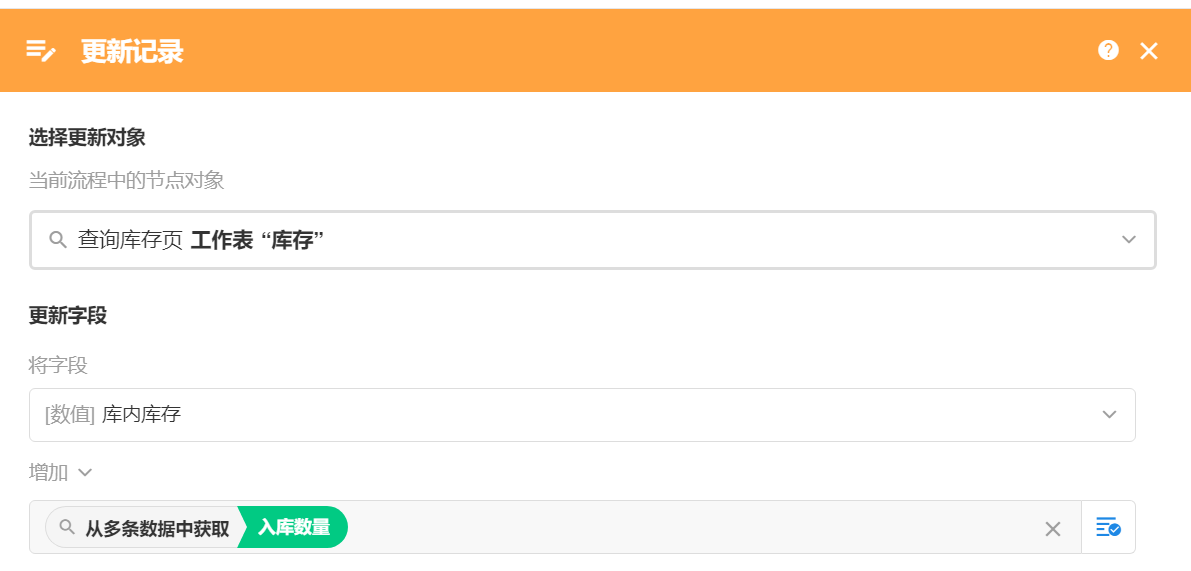
Task: Click magnifier icon inside 从多条数据中获取 tag
Action: pyautogui.click(x=67, y=527)
